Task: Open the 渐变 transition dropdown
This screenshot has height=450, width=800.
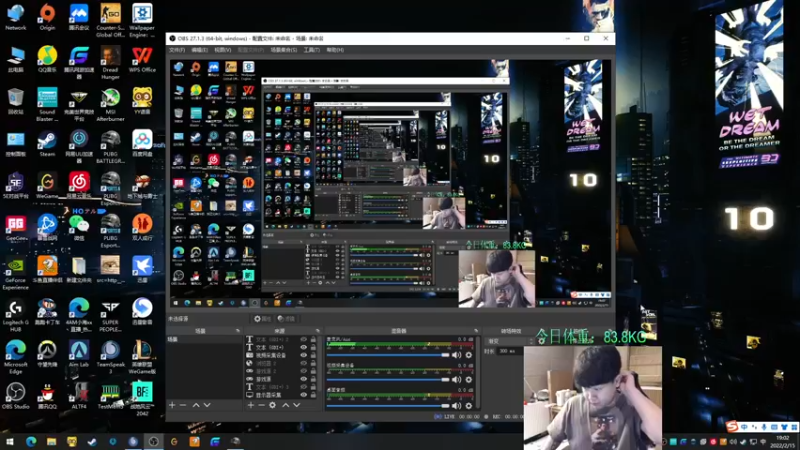Action: pyautogui.click(x=510, y=341)
